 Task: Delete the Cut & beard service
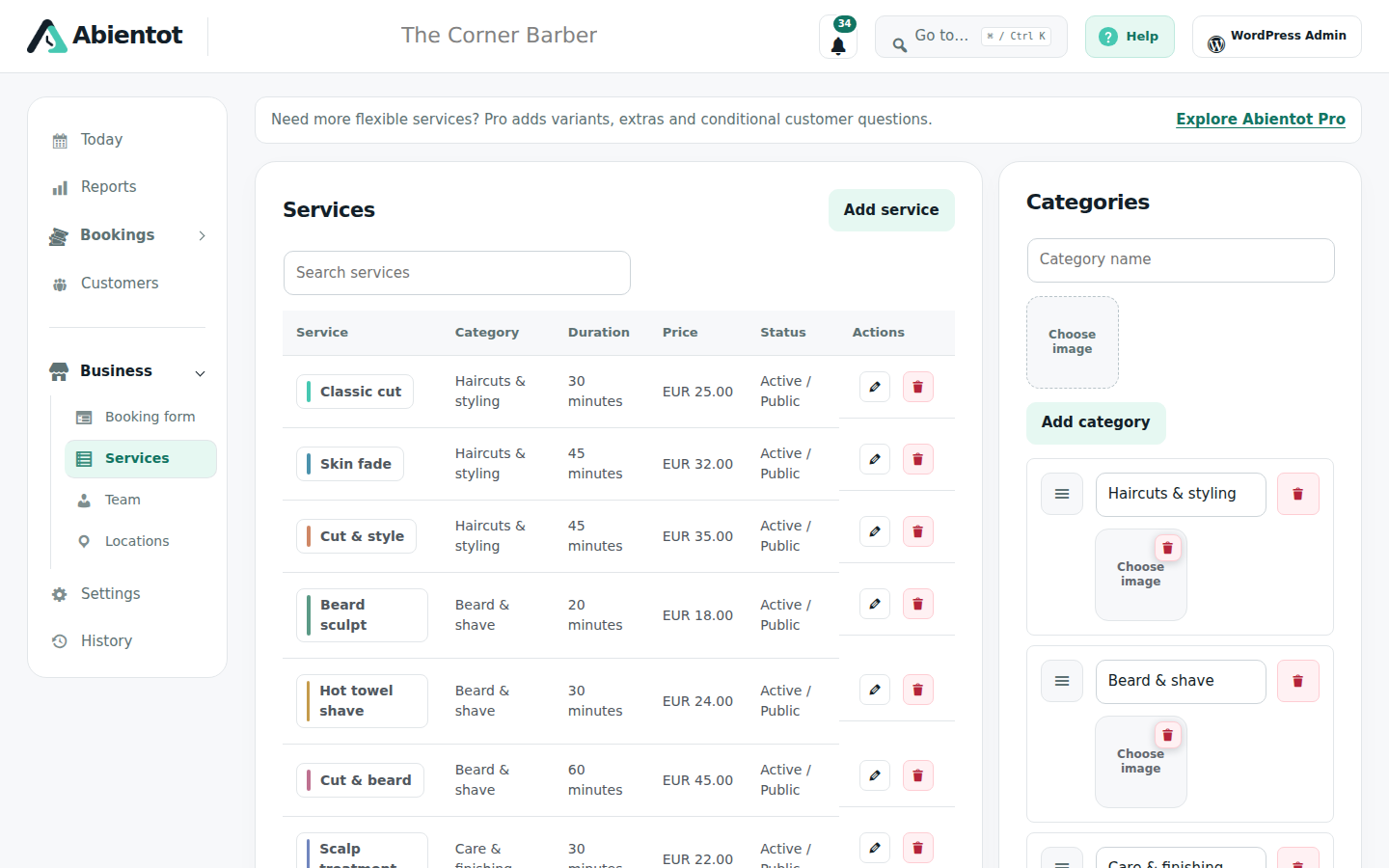(917, 775)
